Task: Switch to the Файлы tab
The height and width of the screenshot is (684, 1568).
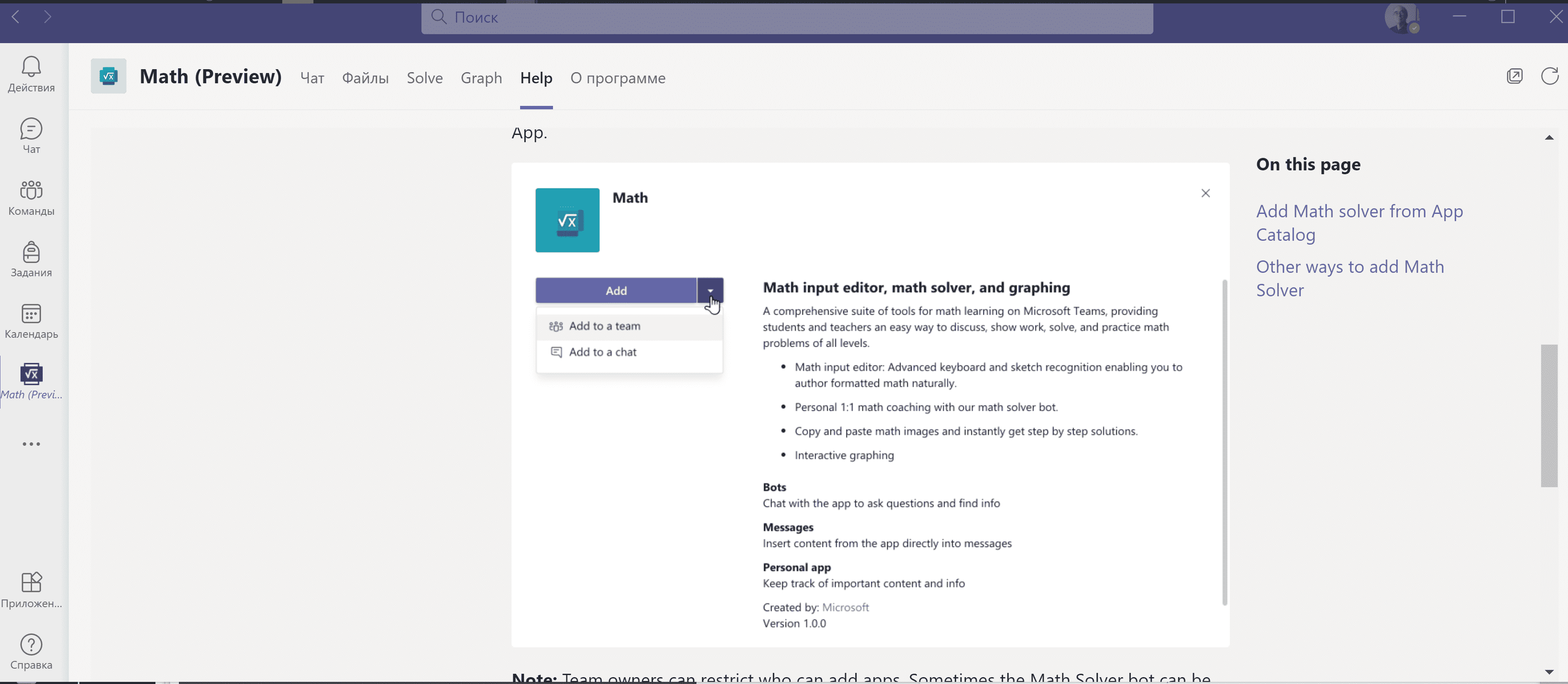Action: 365,78
